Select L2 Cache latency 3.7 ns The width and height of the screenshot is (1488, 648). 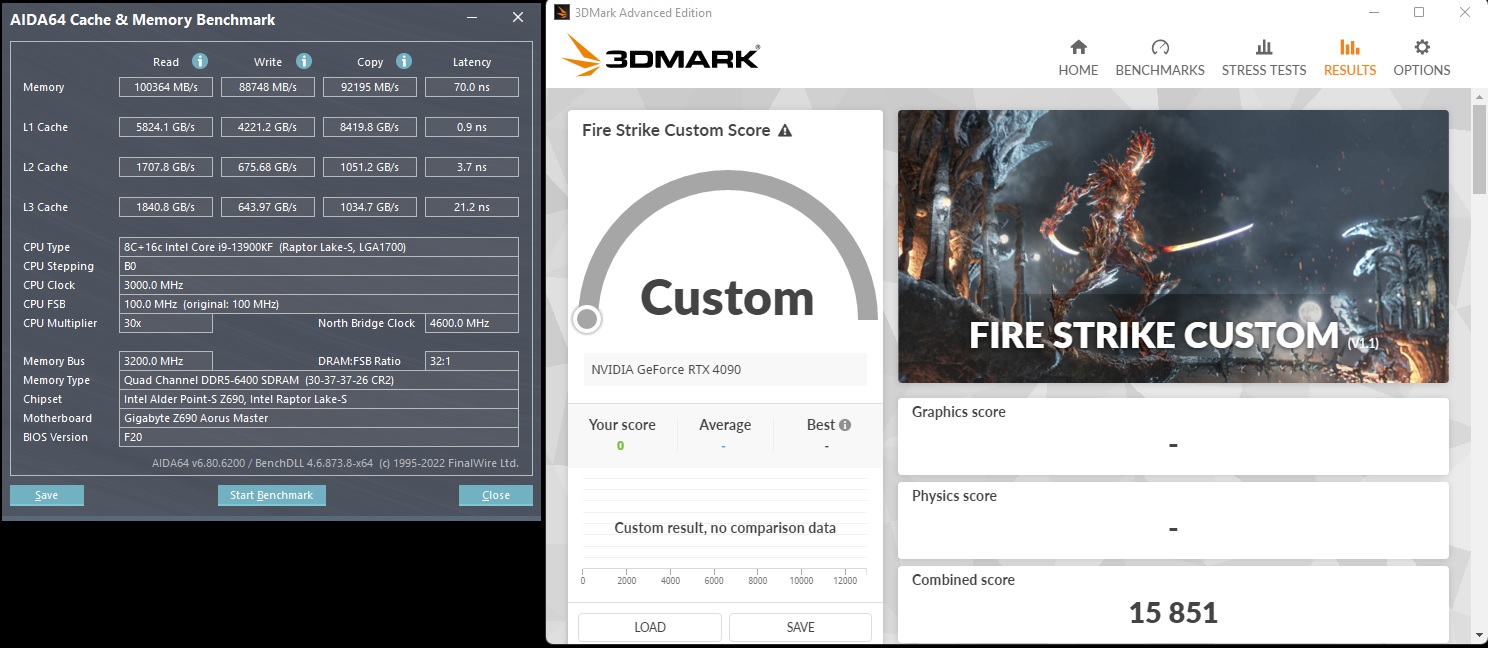click(x=472, y=167)
